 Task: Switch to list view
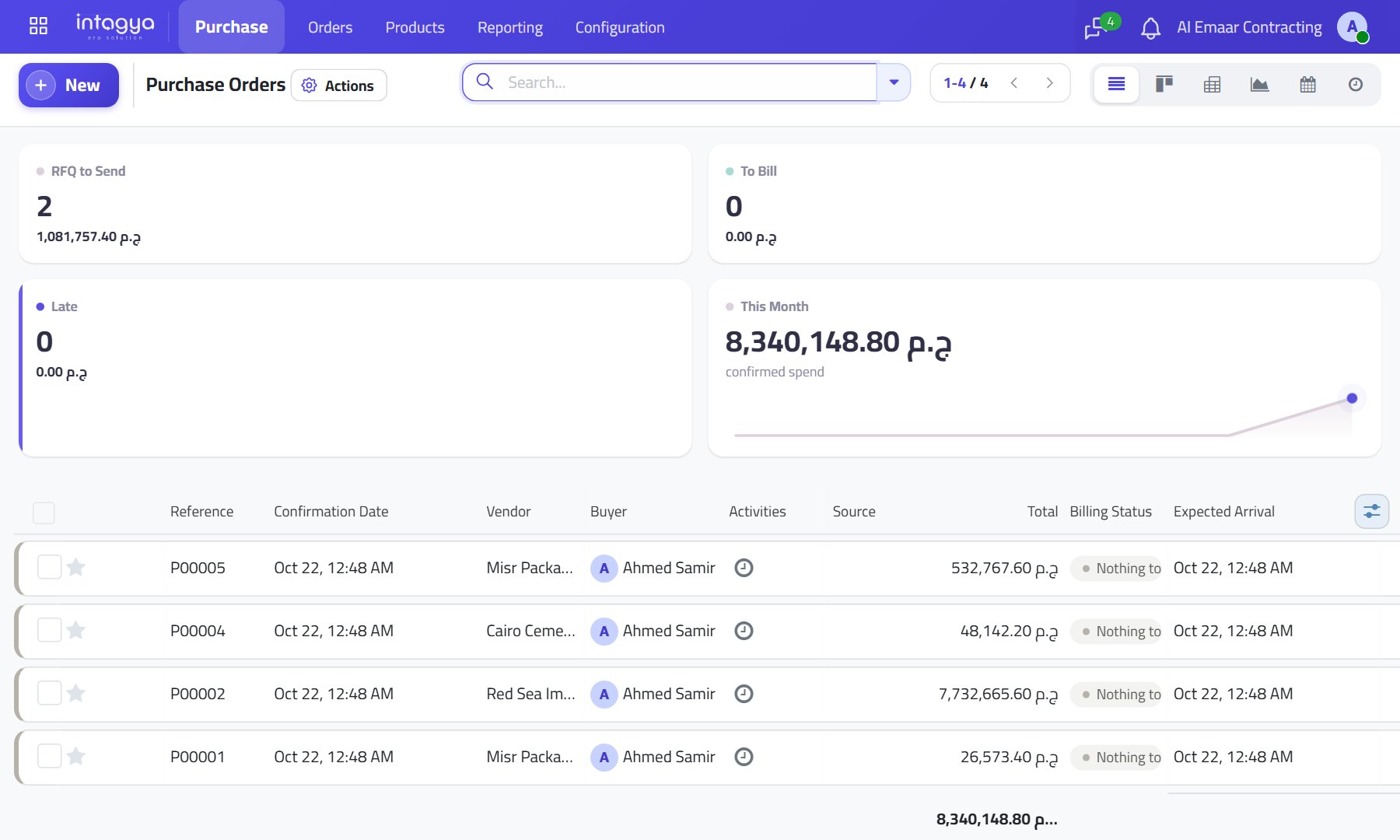click(x=1116, y=84)
